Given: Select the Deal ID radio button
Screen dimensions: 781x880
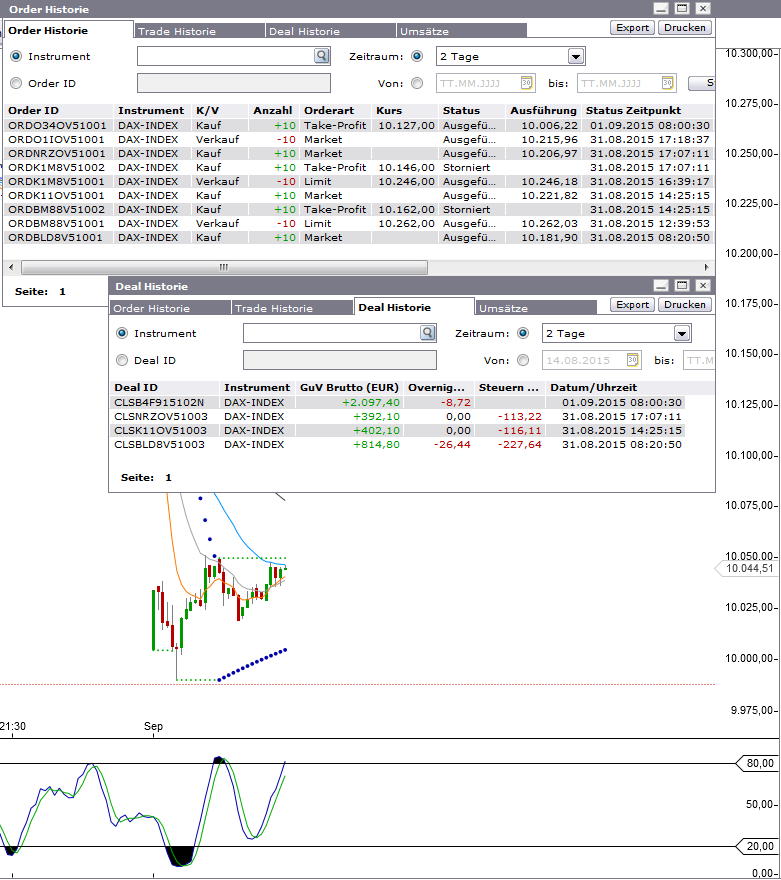Looking at the screenshot, I should [x=122, y=360].
